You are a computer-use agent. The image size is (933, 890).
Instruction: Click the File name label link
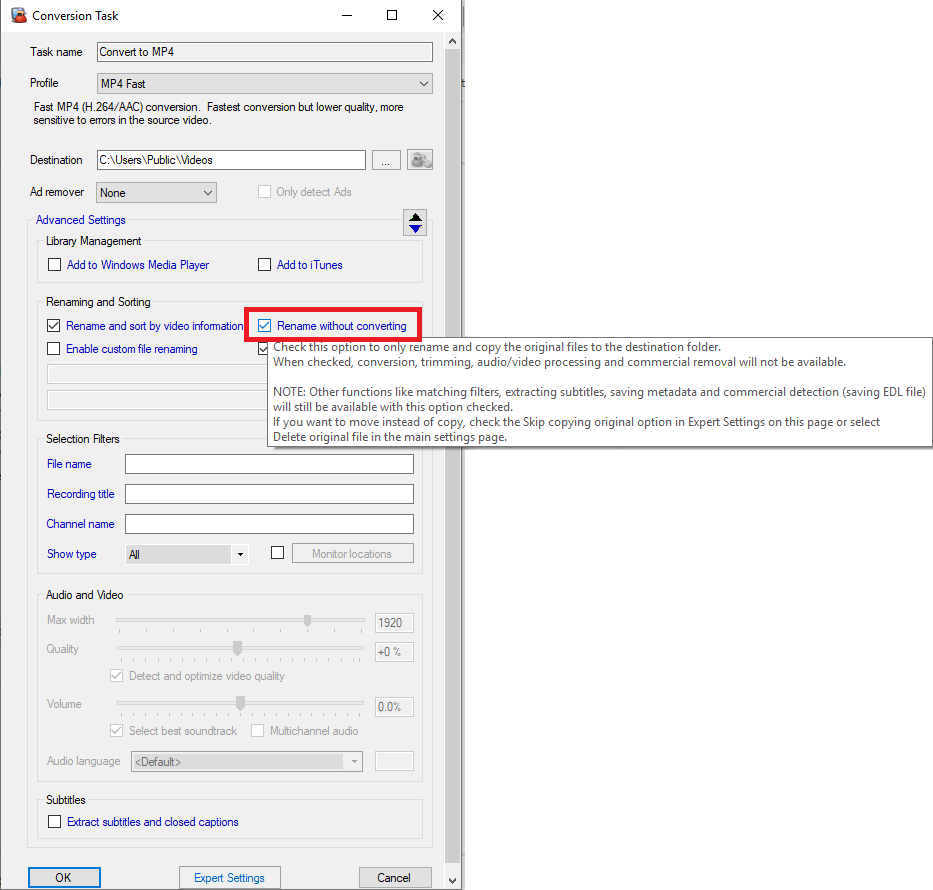pyautogui.click(x=69, y=464)
